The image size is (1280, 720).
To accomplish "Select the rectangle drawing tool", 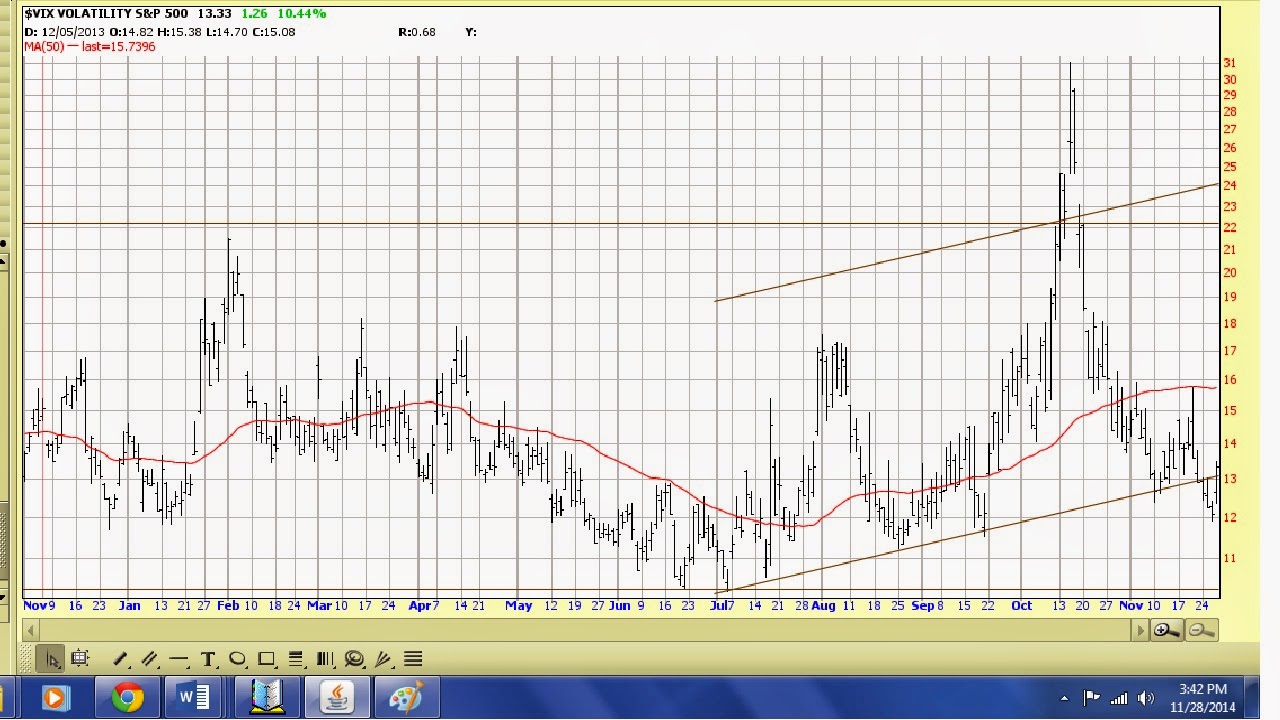I will click(x=266, y=659).
